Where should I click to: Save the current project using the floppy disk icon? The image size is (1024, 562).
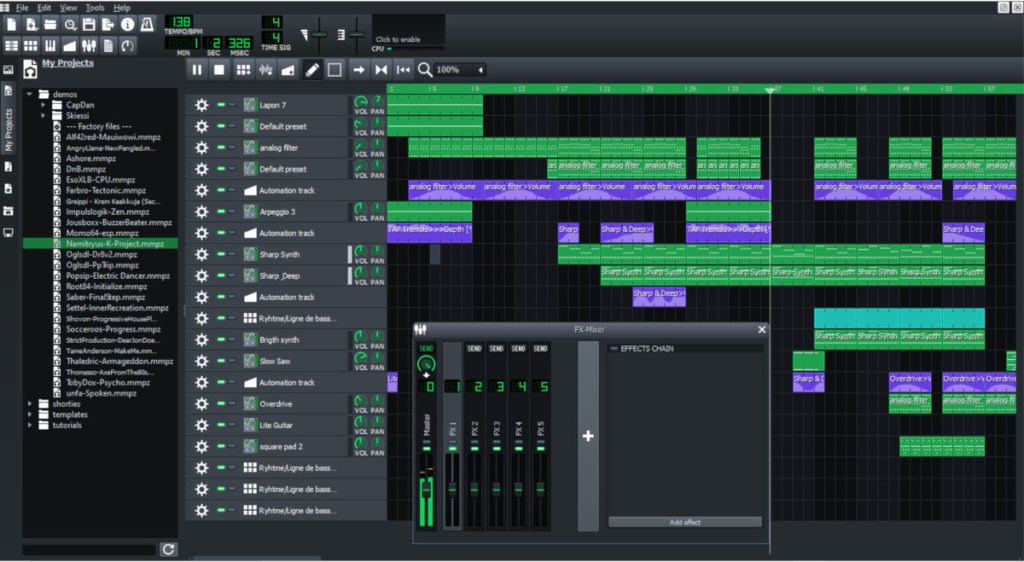tap(89, 25)
